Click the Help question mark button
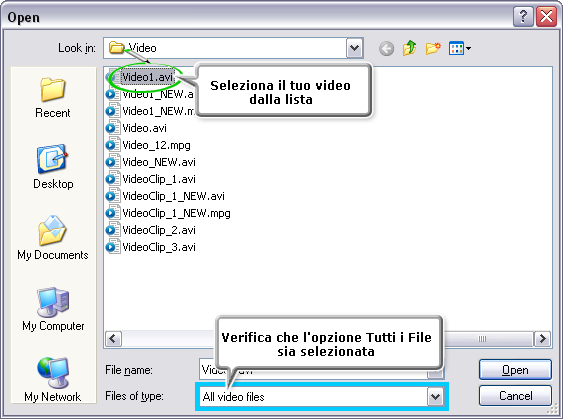 click(523, 17)
